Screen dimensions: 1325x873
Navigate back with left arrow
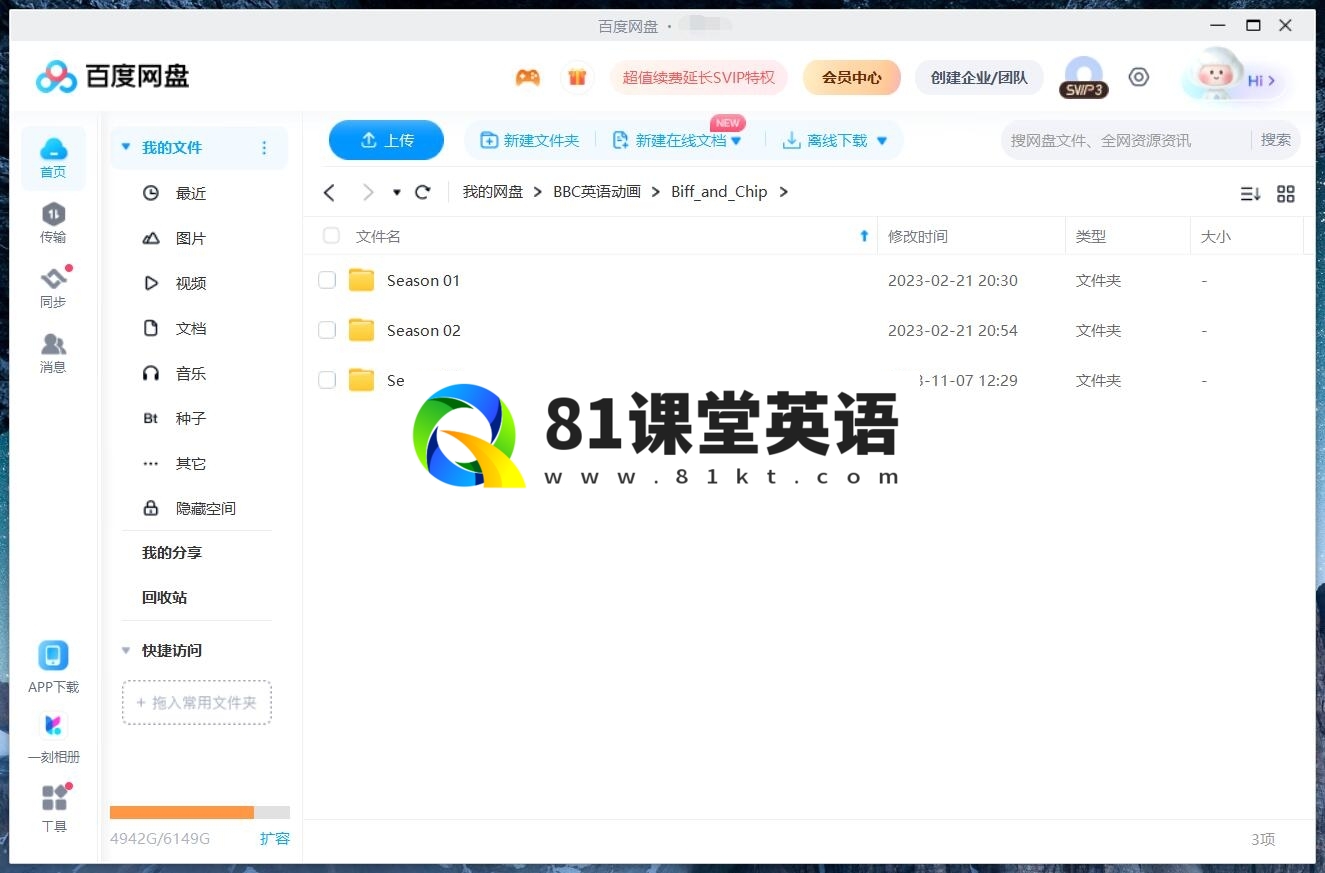[329, 192]
